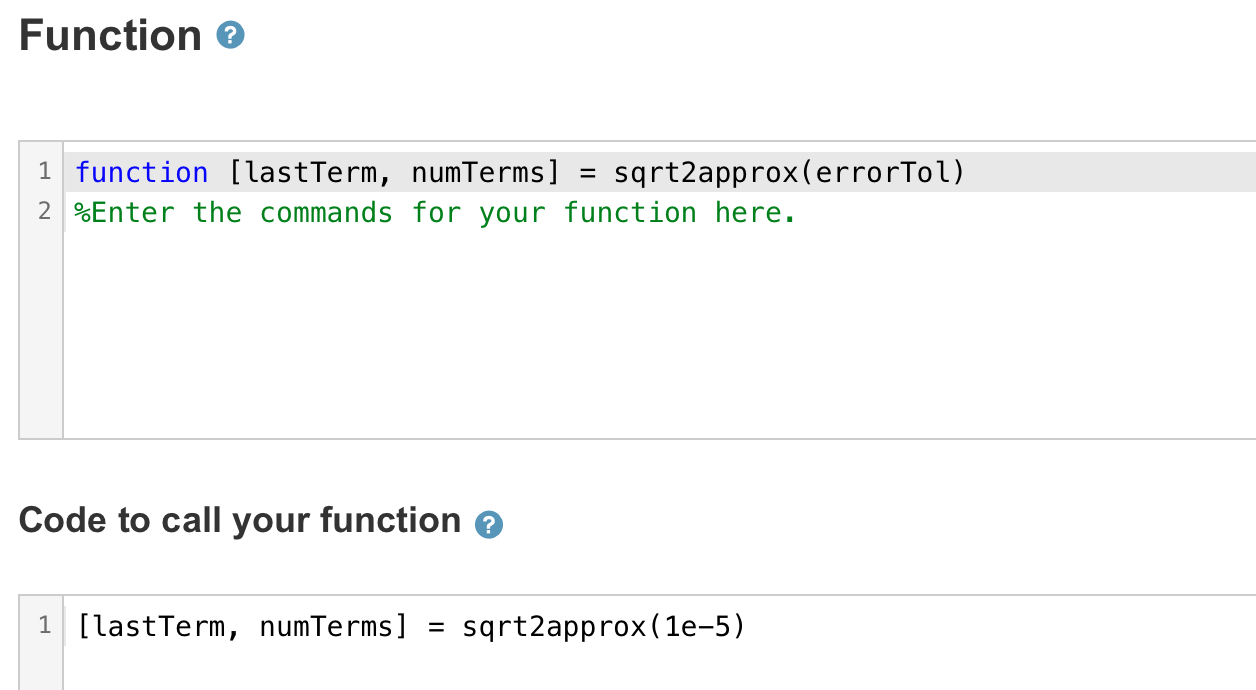Image resolution: width=1256 pixels, height=690 pixels.
Task: Click the Function section heading
Action: point(110,35)
